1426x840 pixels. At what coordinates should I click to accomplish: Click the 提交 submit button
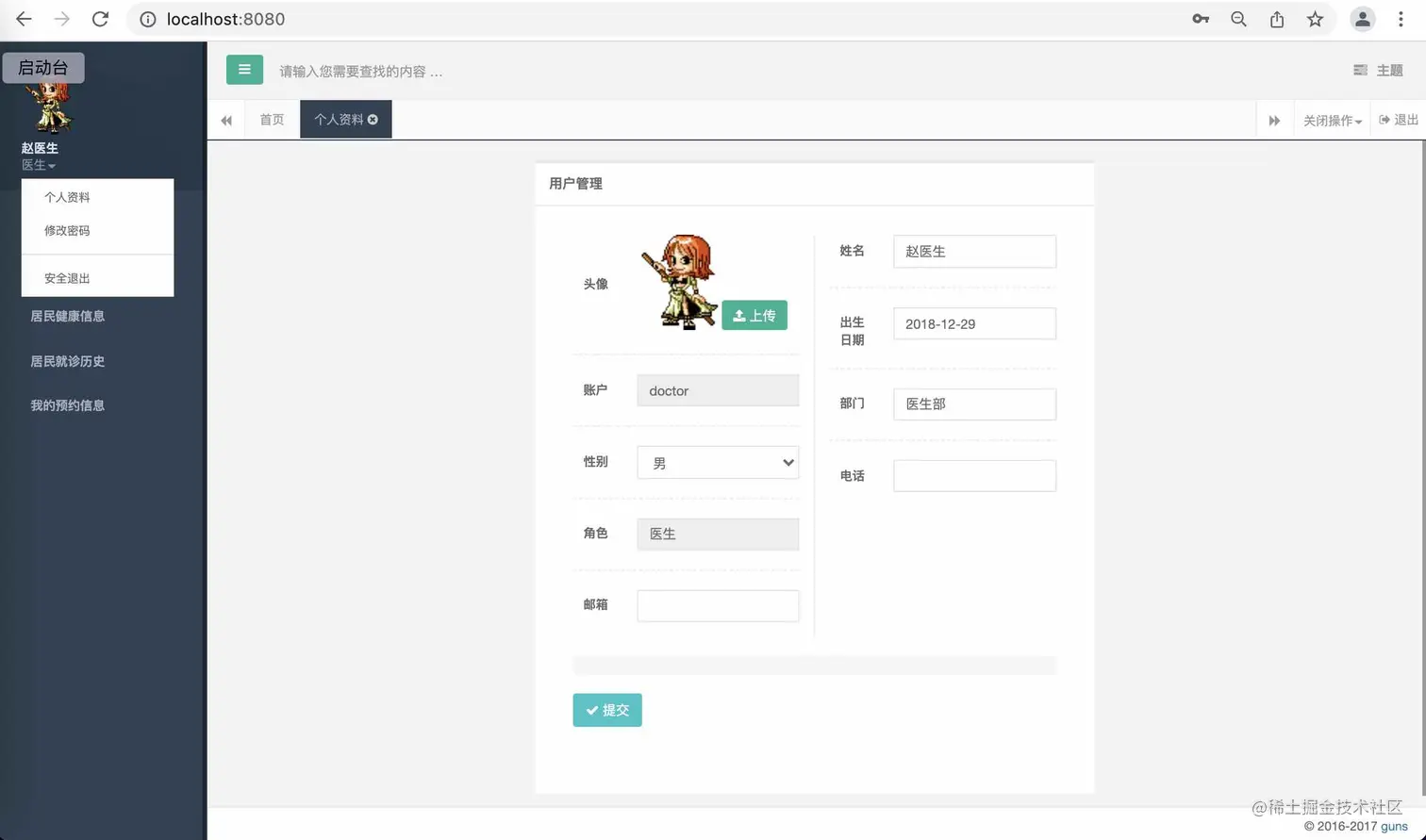coord(607,710)
